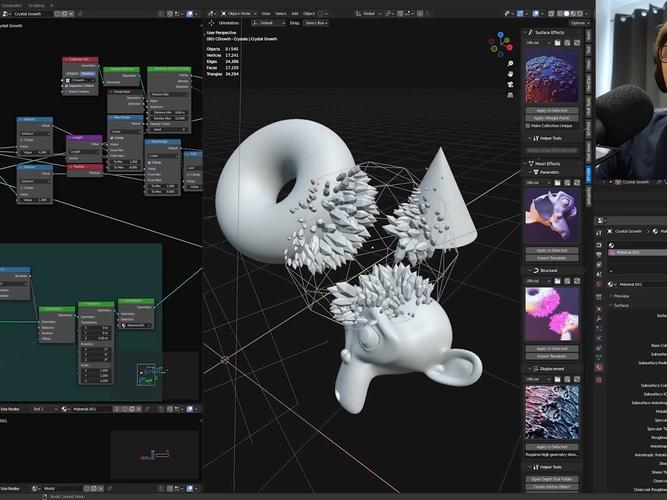667x500 pixels.
Task: Click Apply to Selected under Structural preview
Action: pyautogui.click(x=552, y=349)
